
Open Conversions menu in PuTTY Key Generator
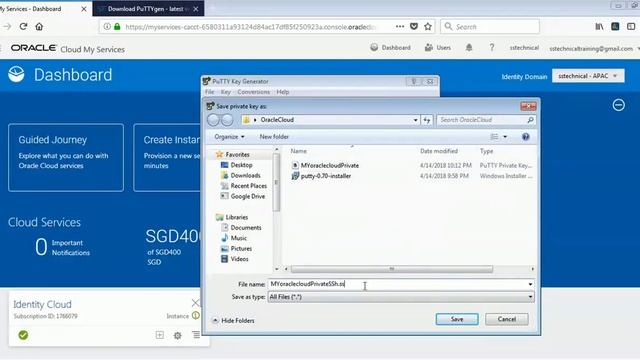pyautogui.click(x=253, y=92)
